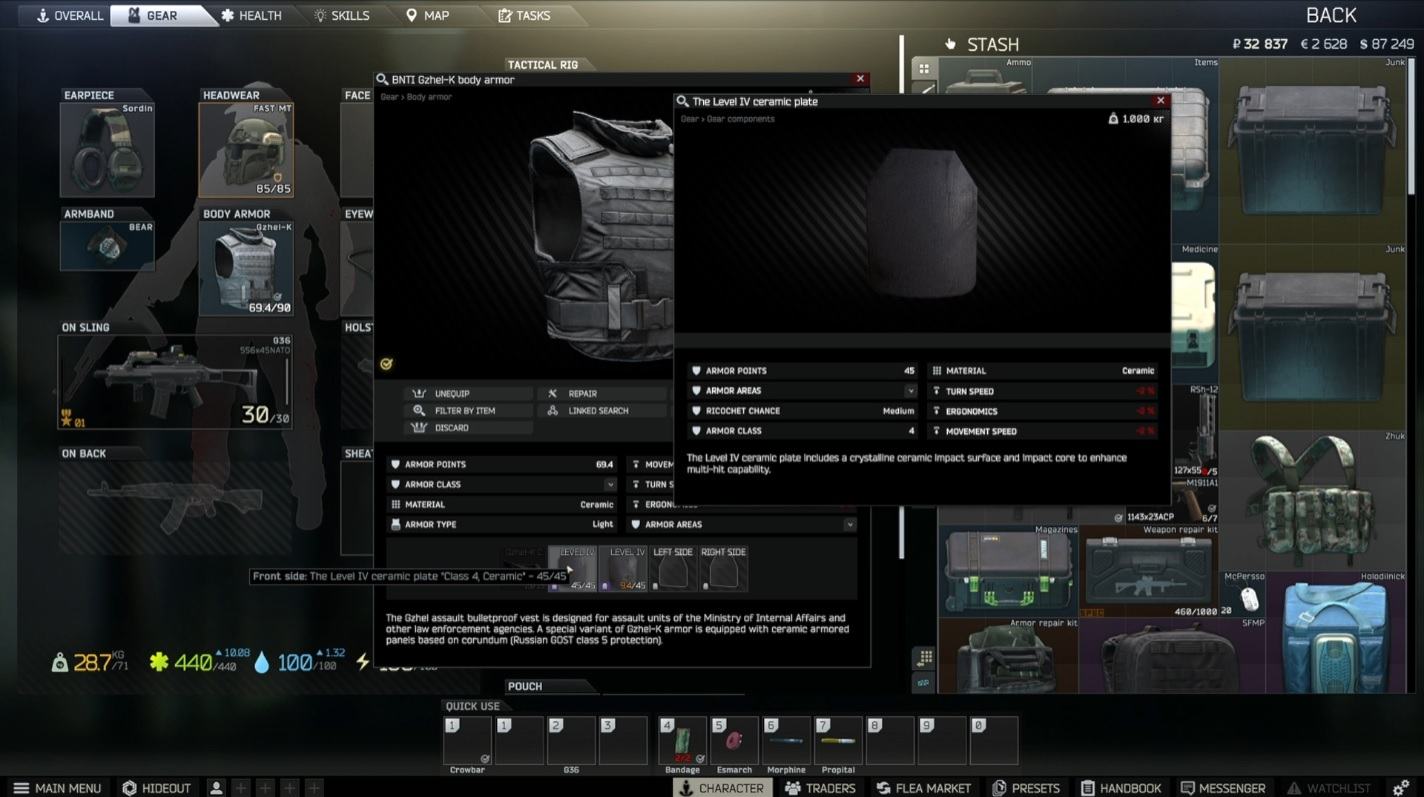Click the magnifier icon in Gzhel-K title bar
The image size is (1424, 797).
[x=382, y=80]
